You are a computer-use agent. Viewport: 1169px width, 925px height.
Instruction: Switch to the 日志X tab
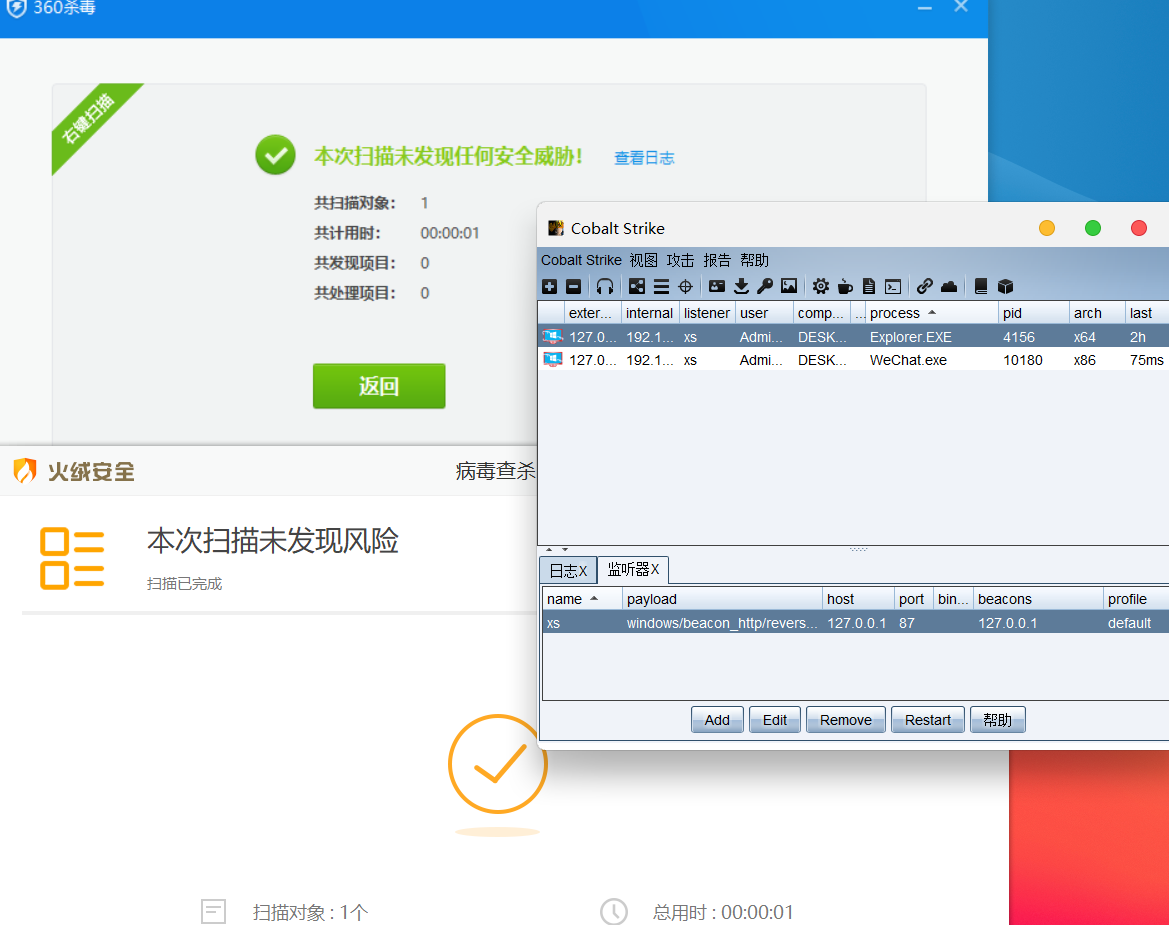pyautogui.click(x=568, y=570)
